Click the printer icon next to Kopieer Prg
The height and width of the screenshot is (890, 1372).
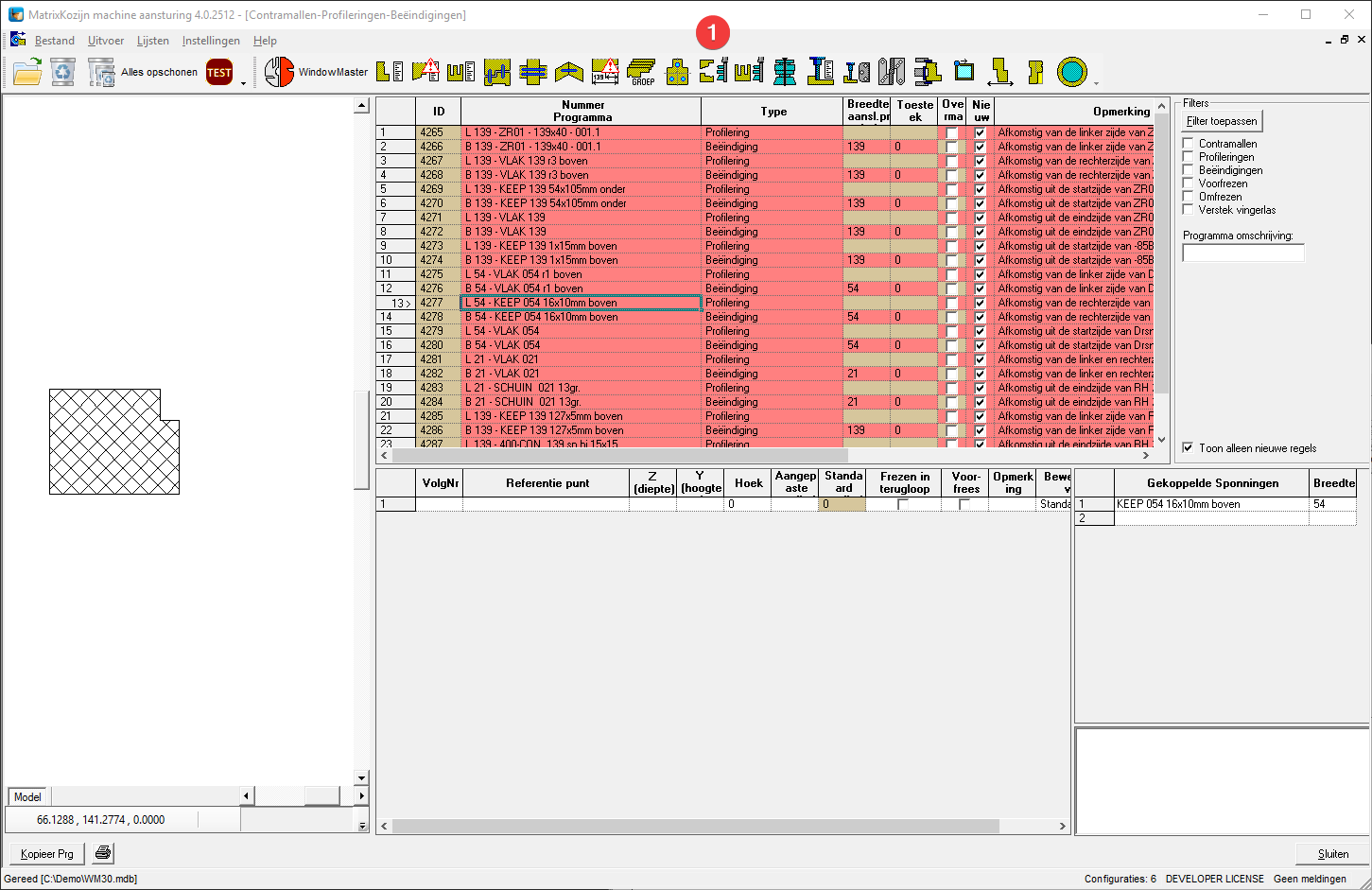point(103,853)
